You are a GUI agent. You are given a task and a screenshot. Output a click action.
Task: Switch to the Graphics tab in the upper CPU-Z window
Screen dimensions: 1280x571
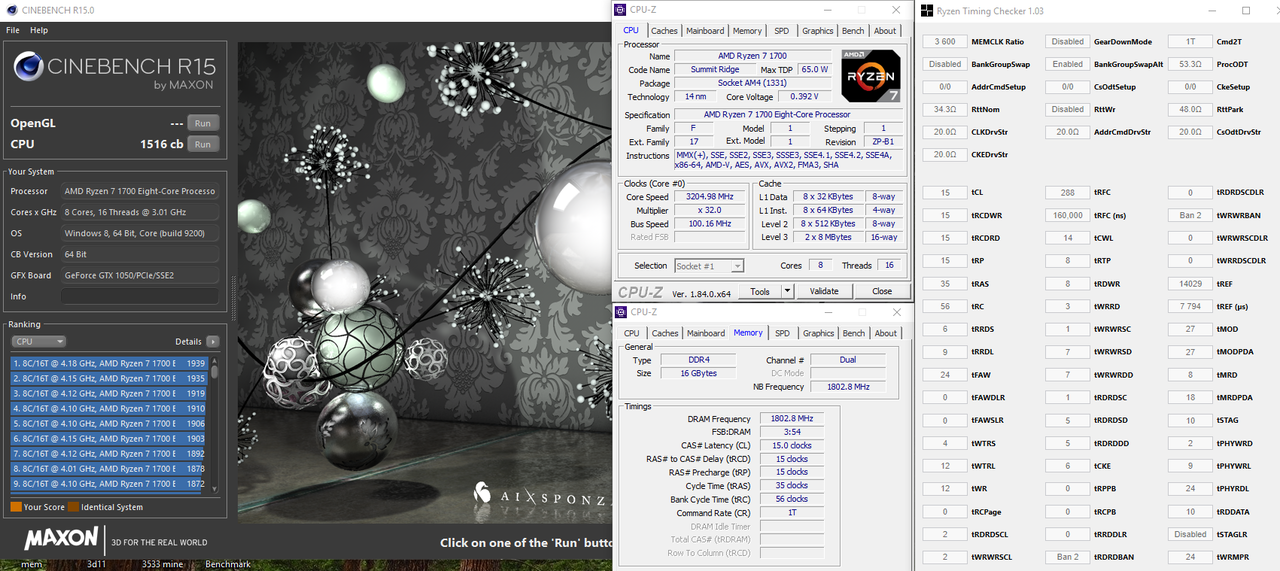(818, 31)
